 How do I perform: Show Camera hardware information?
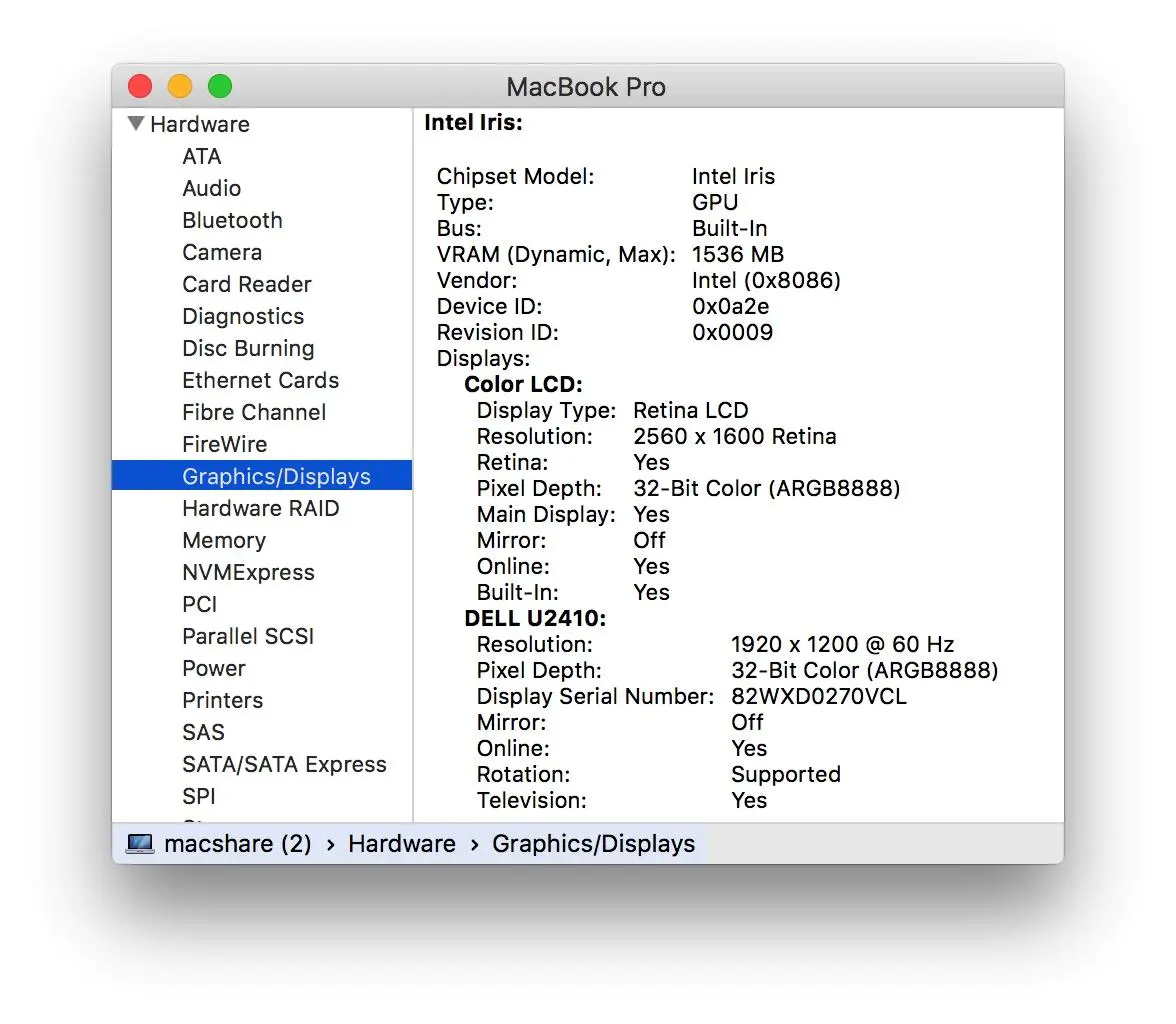point(222,252)
